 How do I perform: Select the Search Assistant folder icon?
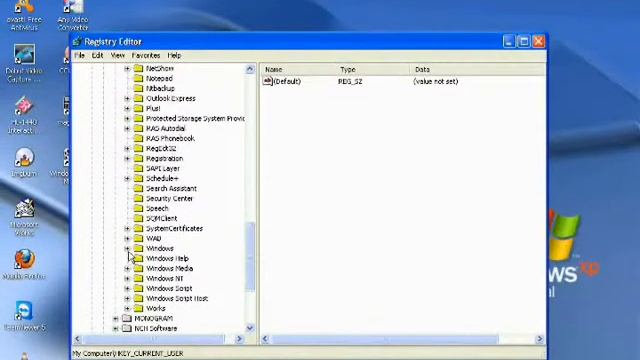(x=139, y=189)
